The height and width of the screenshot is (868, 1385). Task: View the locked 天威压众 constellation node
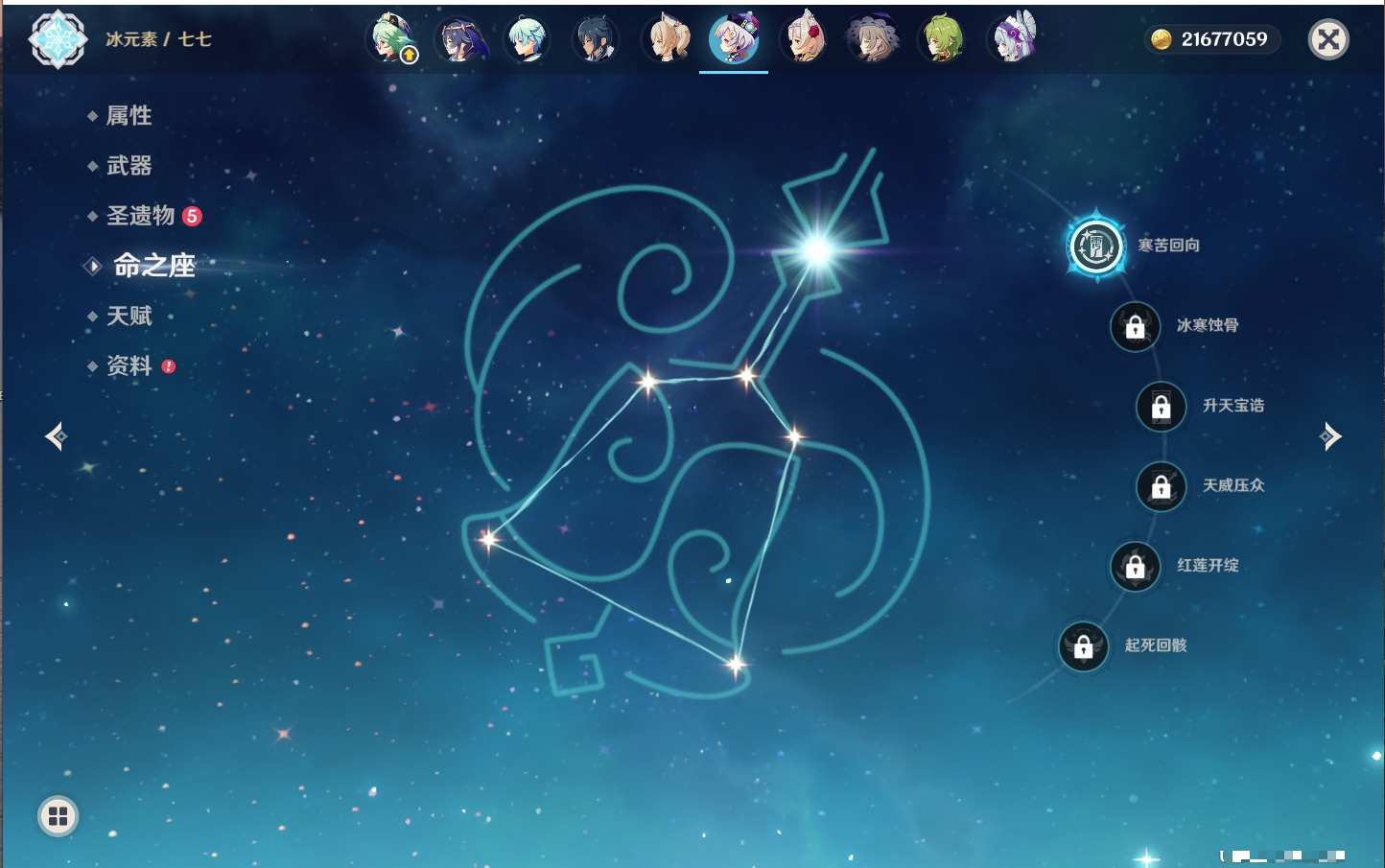1161,487
